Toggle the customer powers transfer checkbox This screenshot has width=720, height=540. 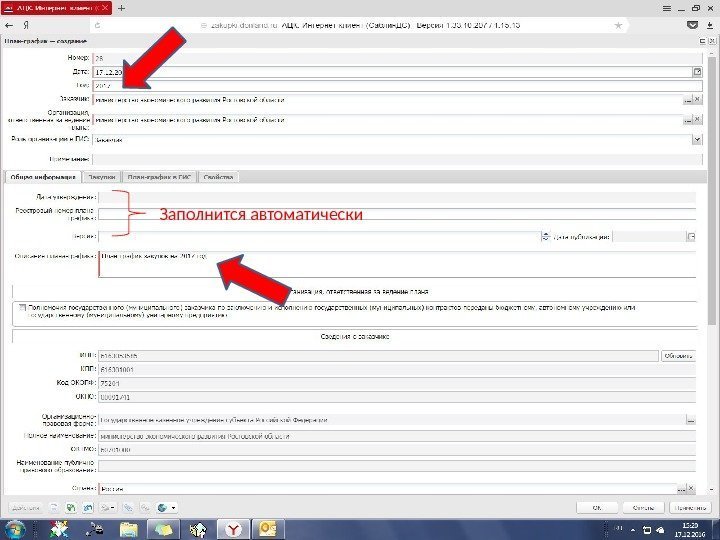click(22, 308)
